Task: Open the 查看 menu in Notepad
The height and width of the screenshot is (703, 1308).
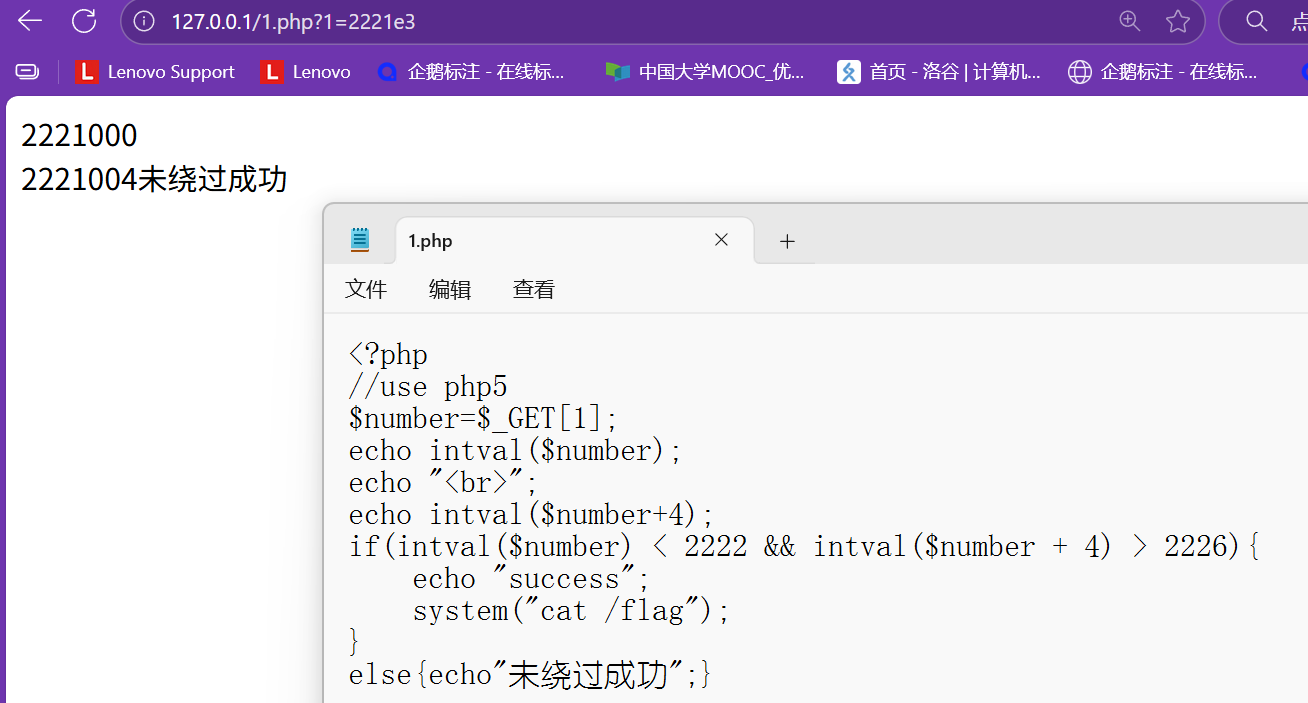Action: point(534,290)
